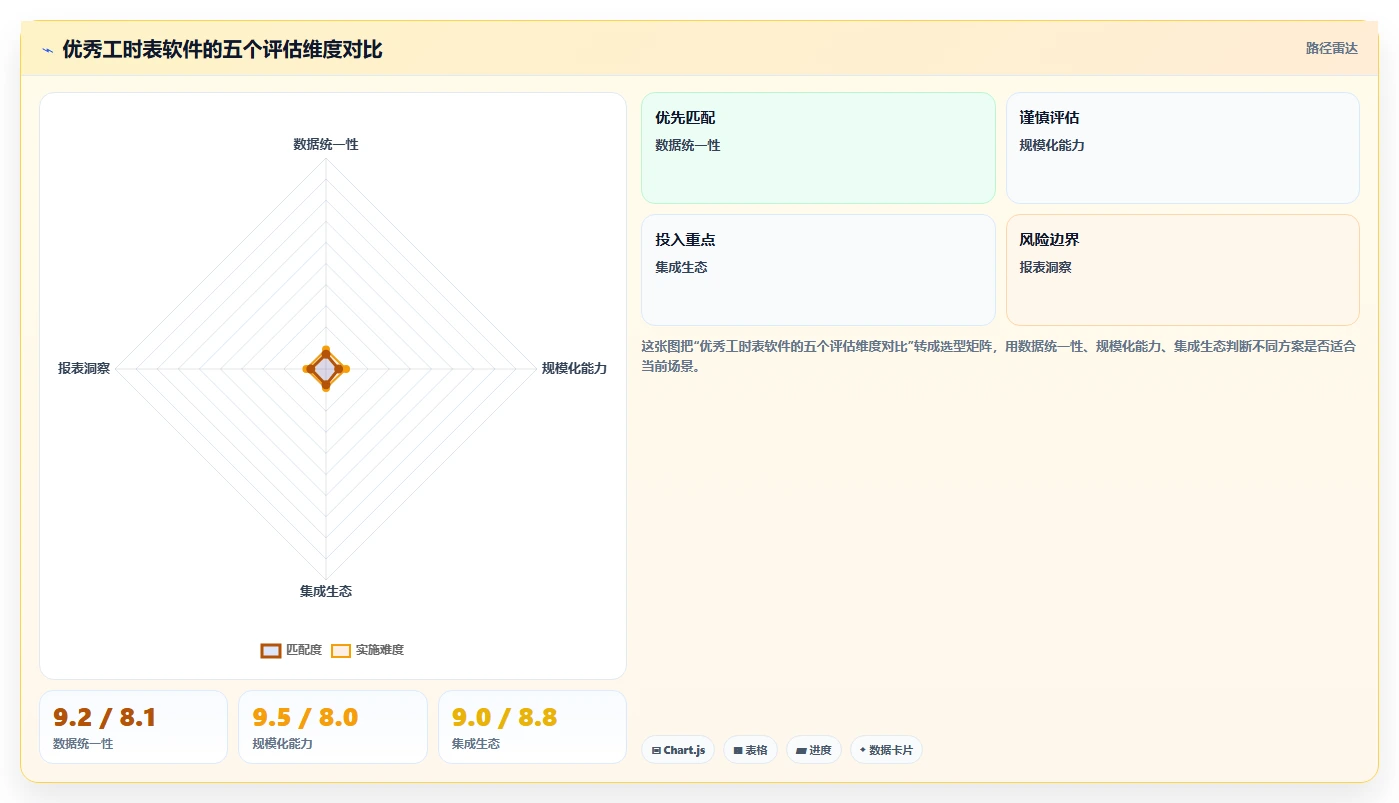Click the 9.2 / 8.1 score value

click(x=105, y=717)
